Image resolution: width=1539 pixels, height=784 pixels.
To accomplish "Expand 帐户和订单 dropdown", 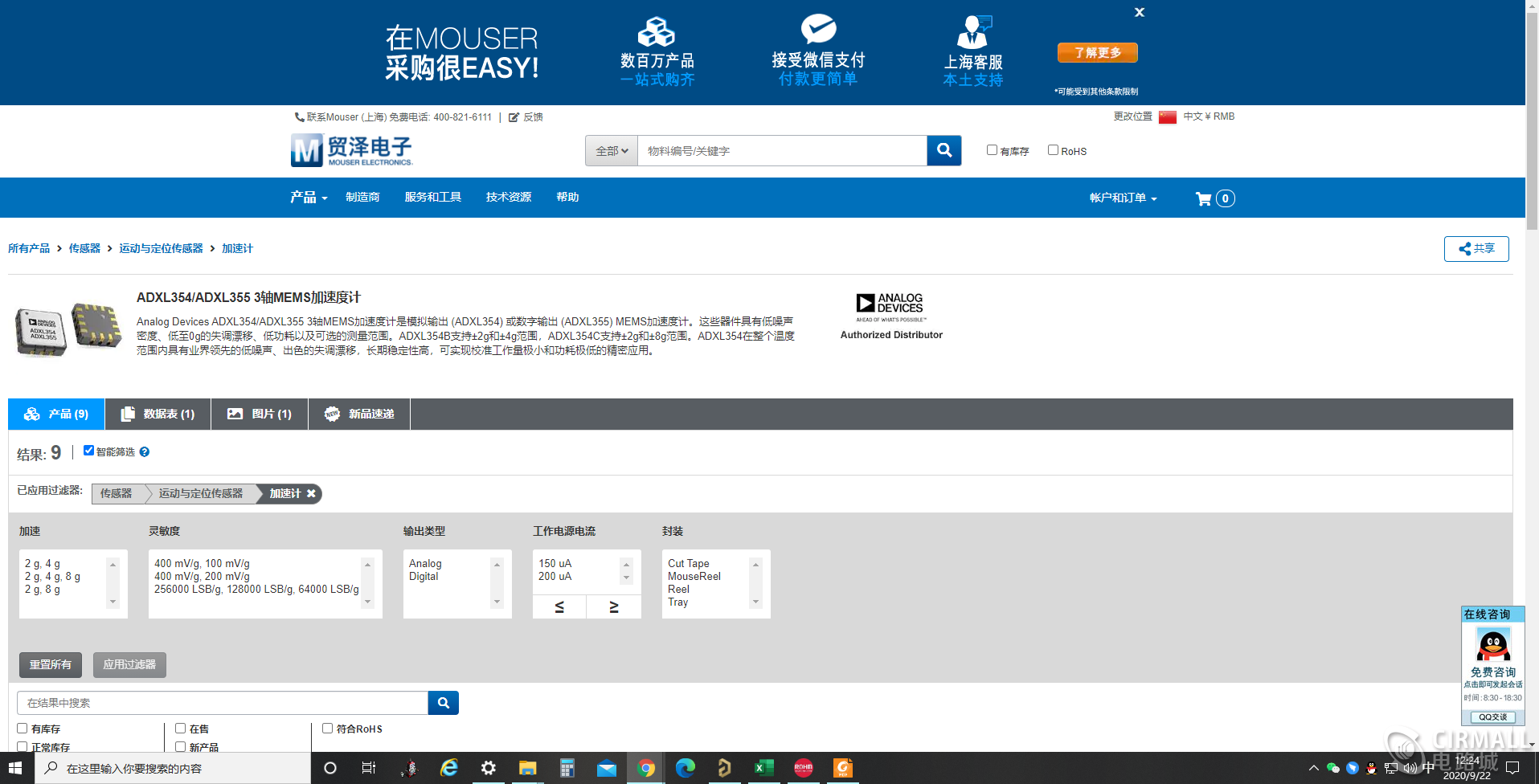I will 1123,198.
